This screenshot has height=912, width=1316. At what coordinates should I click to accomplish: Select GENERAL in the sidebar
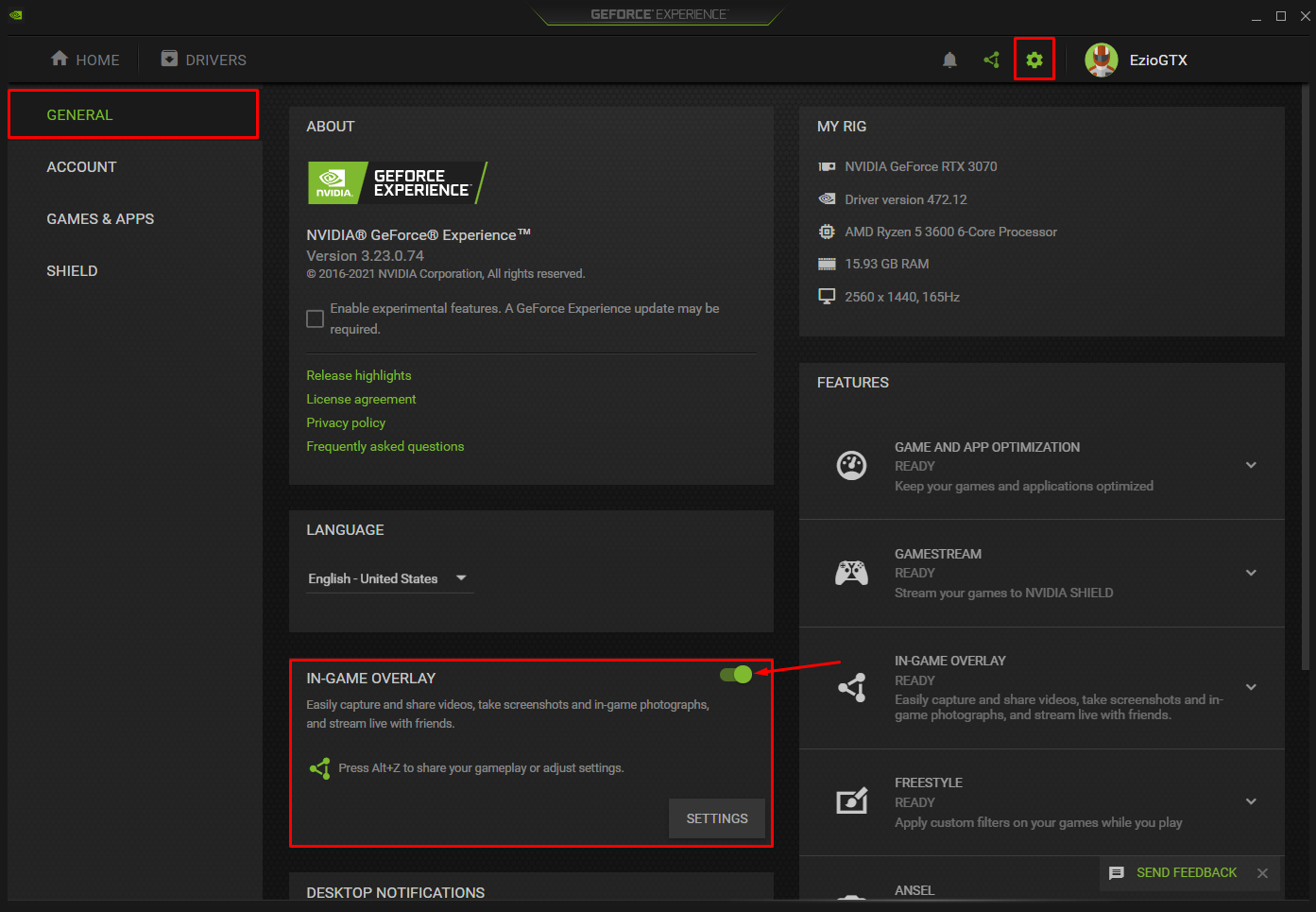coord(133,114)
